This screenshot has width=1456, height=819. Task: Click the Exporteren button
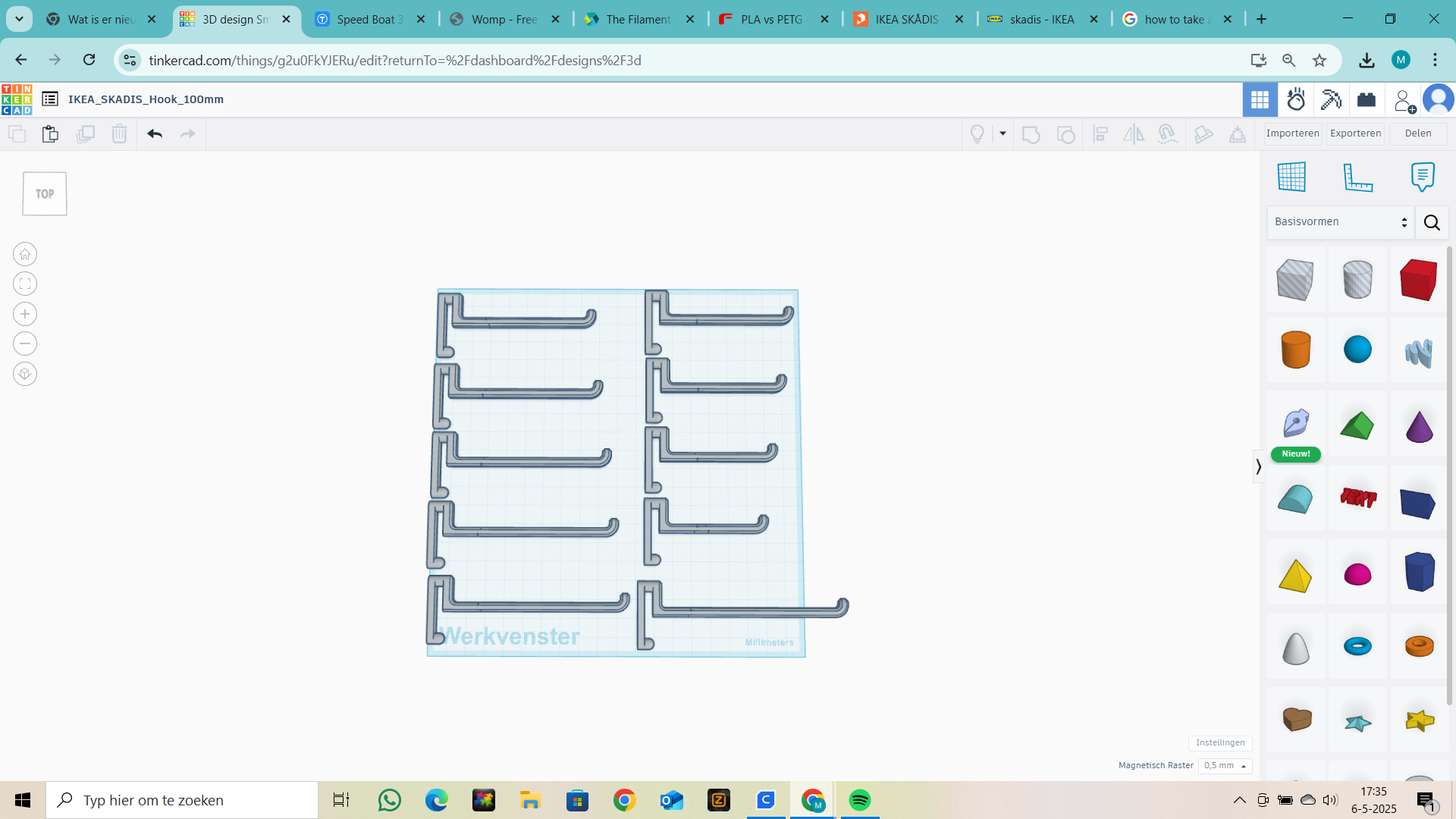(1355, 133)
